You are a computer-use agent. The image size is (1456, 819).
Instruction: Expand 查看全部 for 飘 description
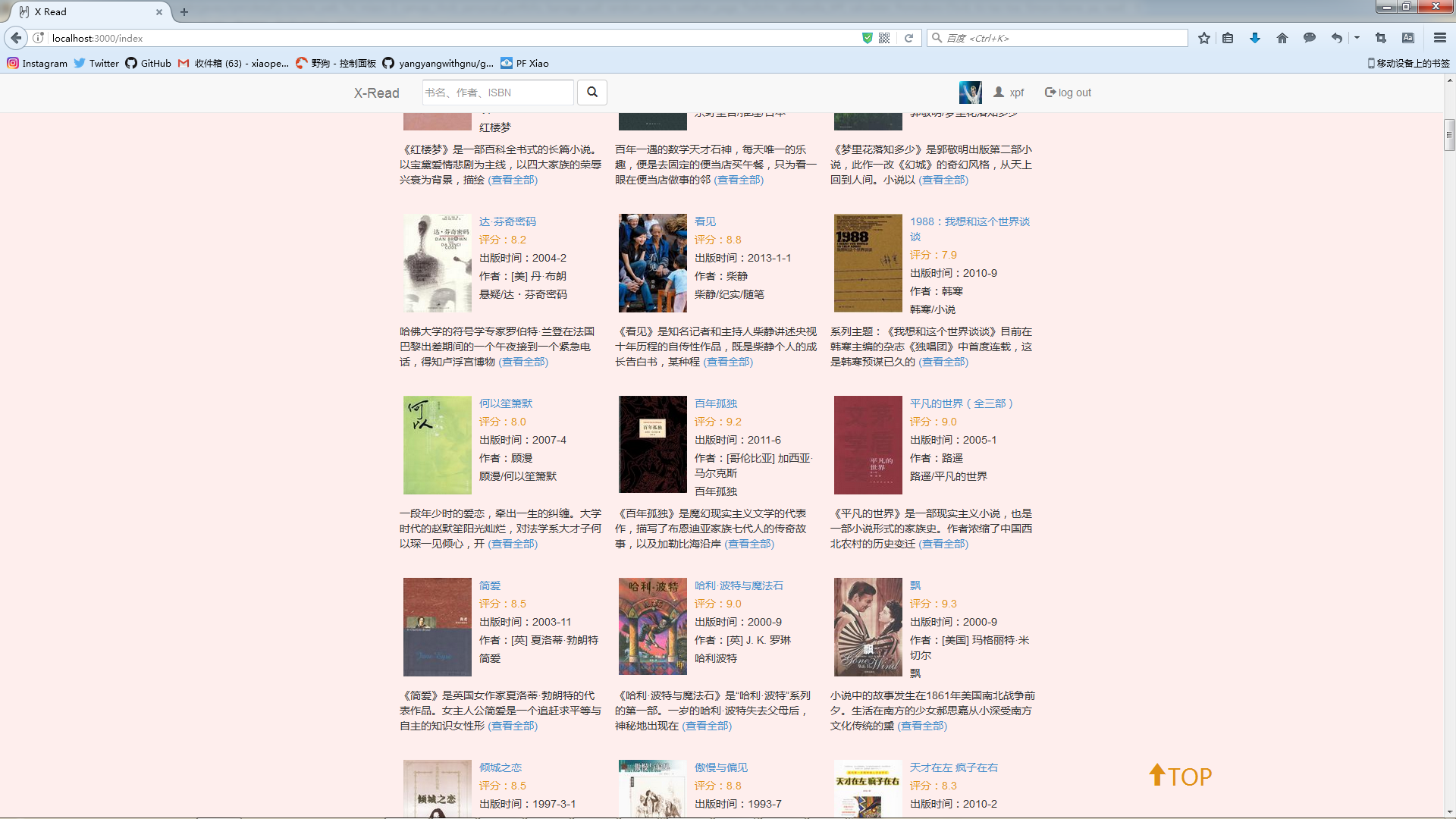[922, 726]
